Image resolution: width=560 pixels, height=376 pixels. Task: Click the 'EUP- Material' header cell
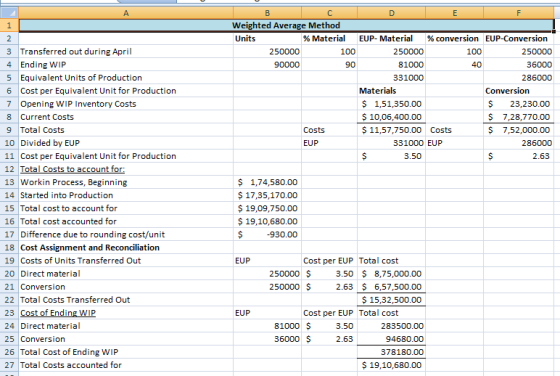[392, 39]
